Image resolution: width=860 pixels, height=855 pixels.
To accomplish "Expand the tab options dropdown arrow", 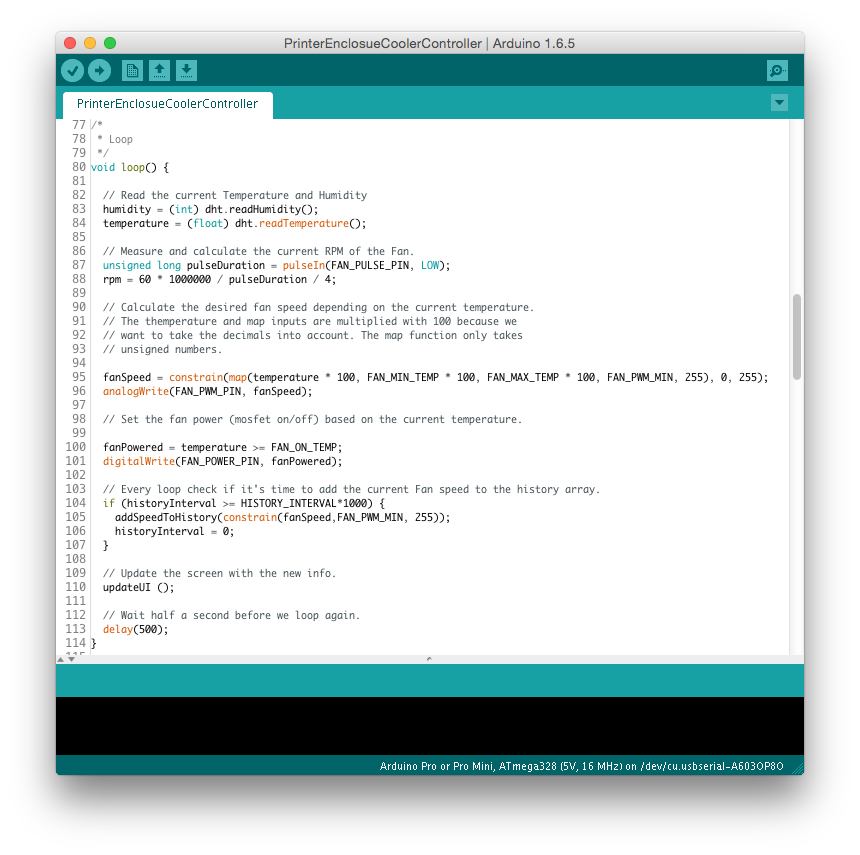I will tap(780, 103).
